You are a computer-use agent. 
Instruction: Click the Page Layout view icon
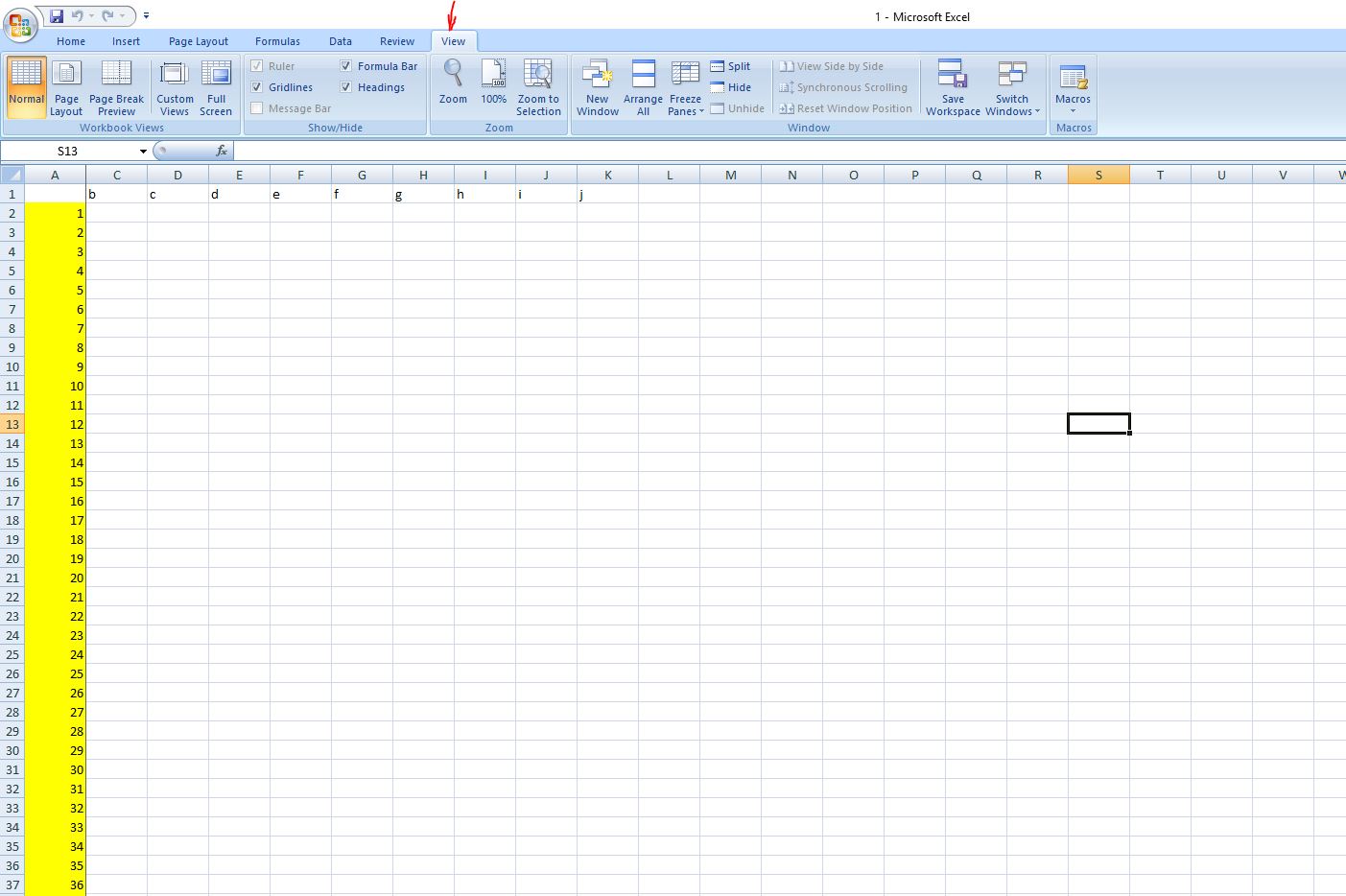point(66,75)
